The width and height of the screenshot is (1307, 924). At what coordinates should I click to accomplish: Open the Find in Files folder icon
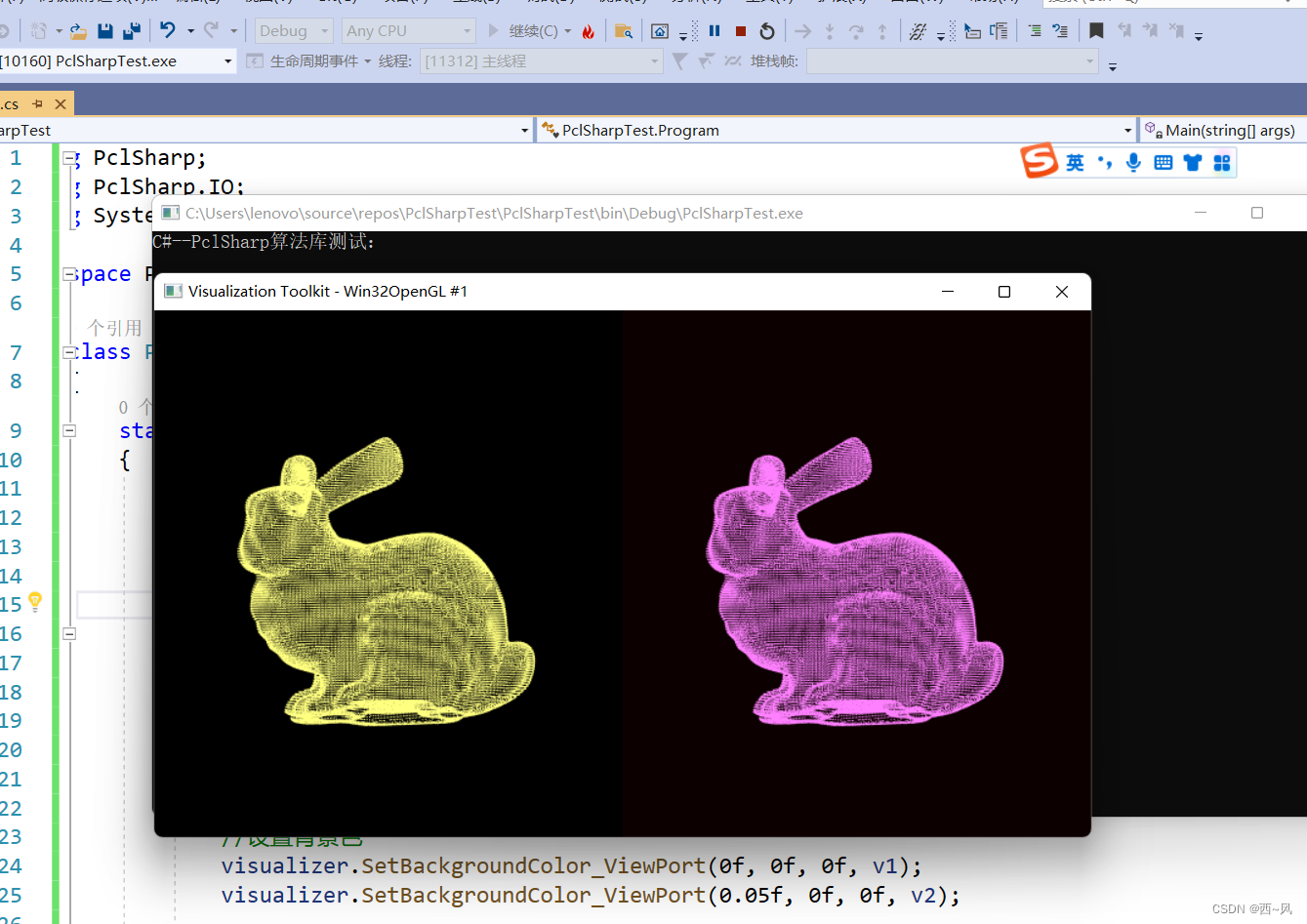623,31
